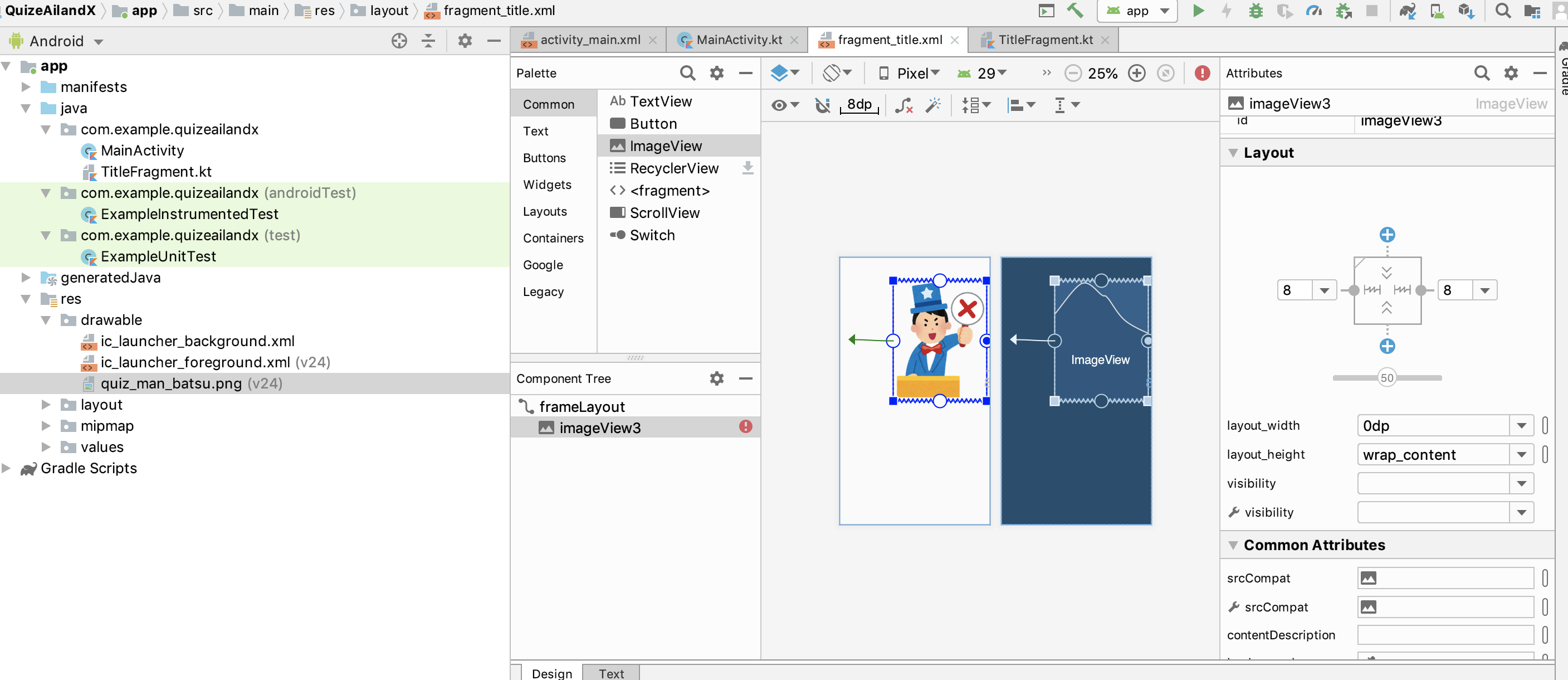
Task: Switch to the Text editor tab
Action: click(611, 673)
